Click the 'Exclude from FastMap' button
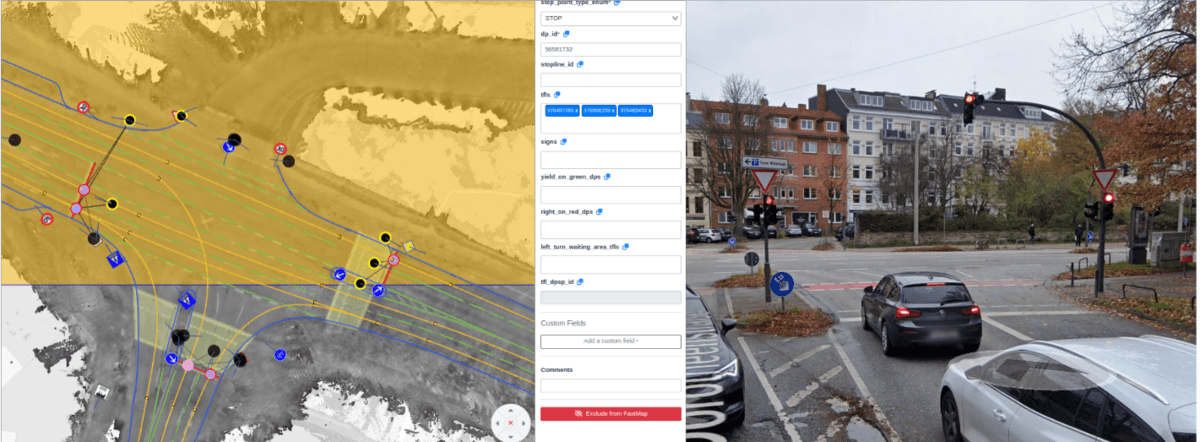The image size is (1200, 442). pyautogui.click(x=611, y=414)
